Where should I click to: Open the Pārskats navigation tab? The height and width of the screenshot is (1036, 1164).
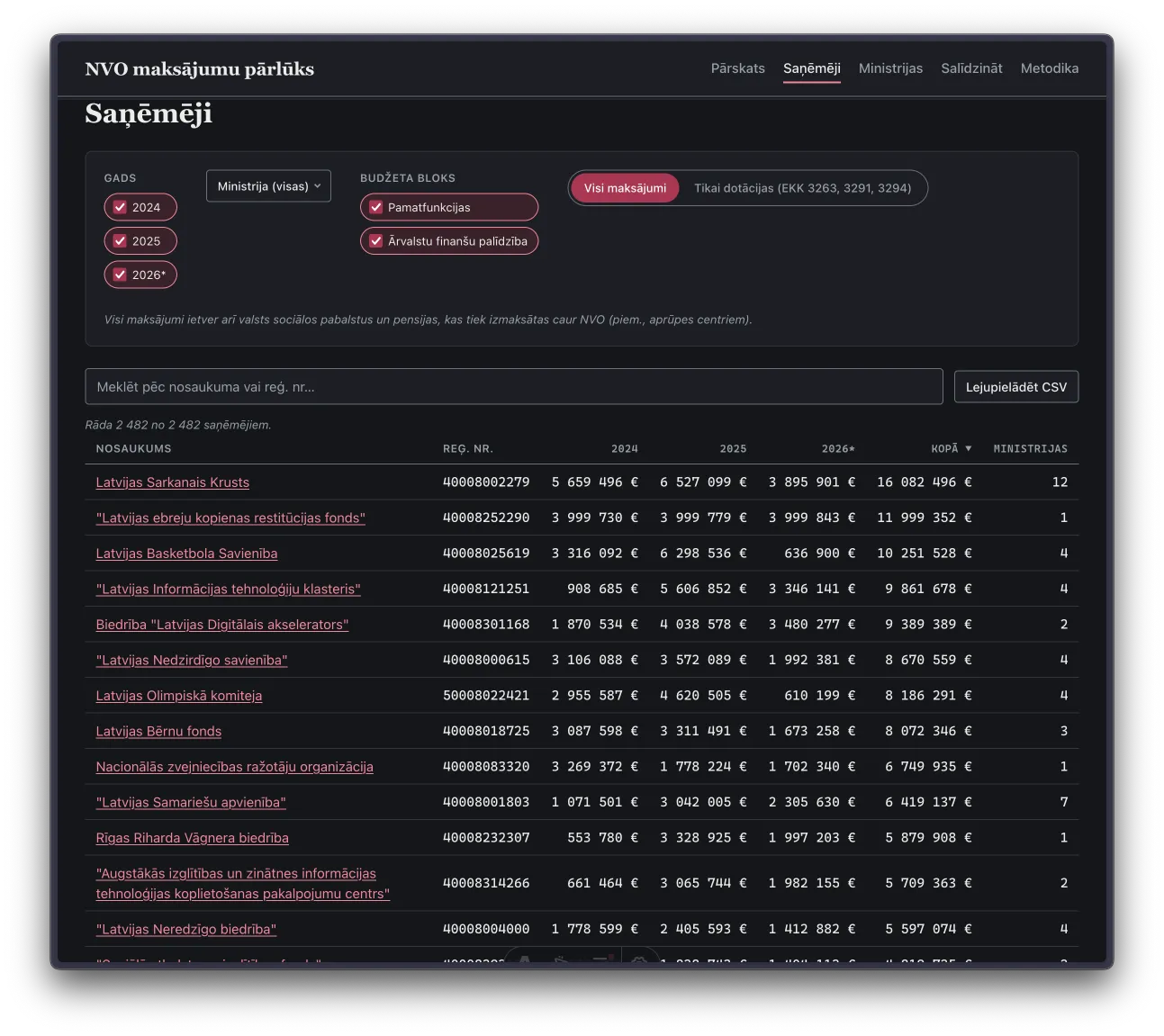737,68
